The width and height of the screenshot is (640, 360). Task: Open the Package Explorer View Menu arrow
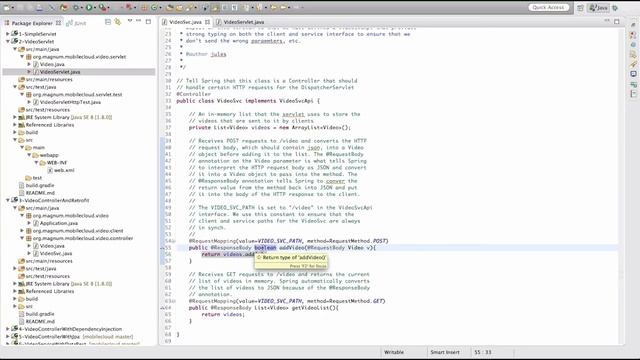(x=130, y=20)
